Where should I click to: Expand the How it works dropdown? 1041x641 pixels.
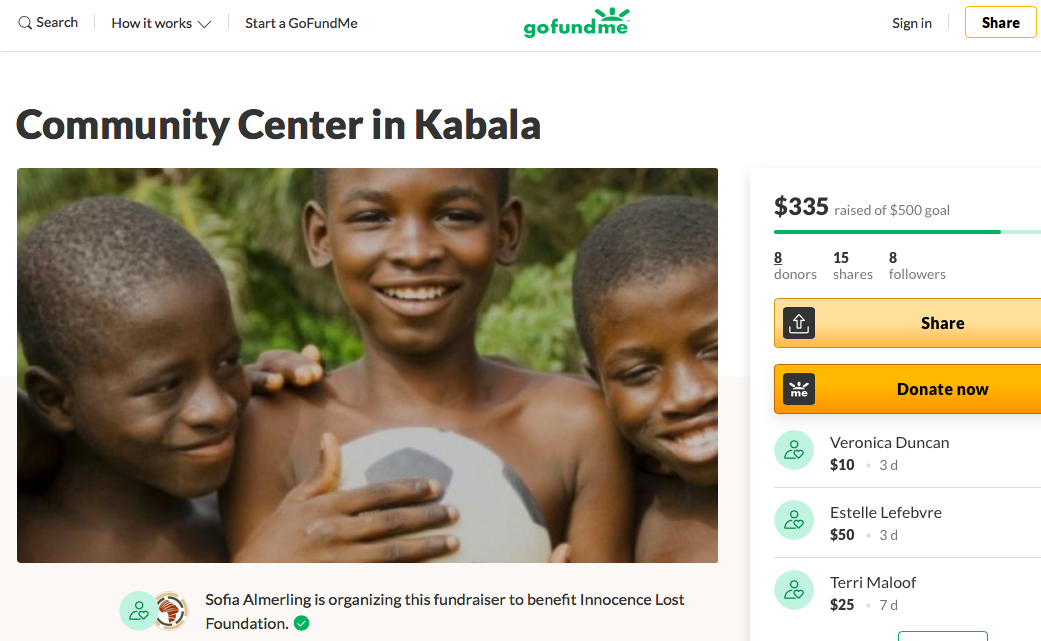pos(161,23)
